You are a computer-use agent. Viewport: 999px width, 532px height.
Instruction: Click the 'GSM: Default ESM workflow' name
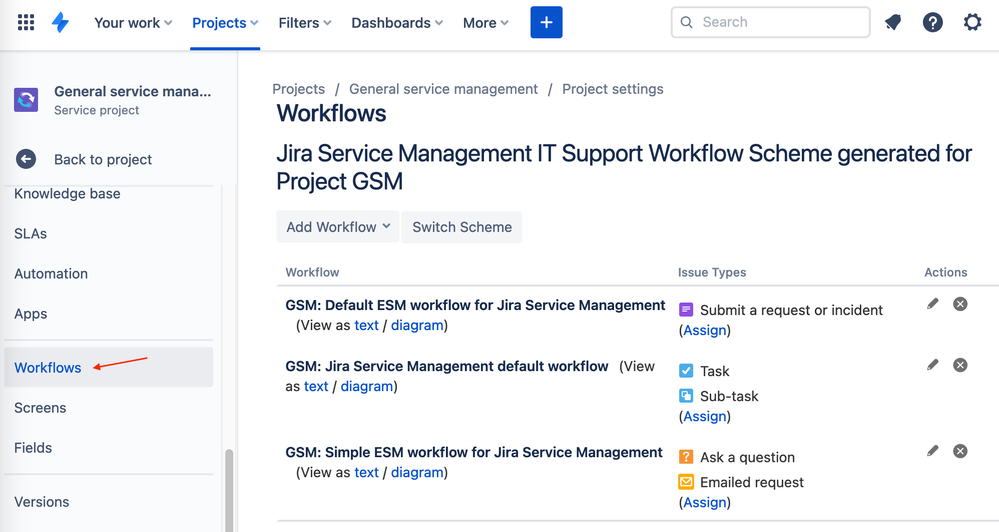(x=475, y=305)
